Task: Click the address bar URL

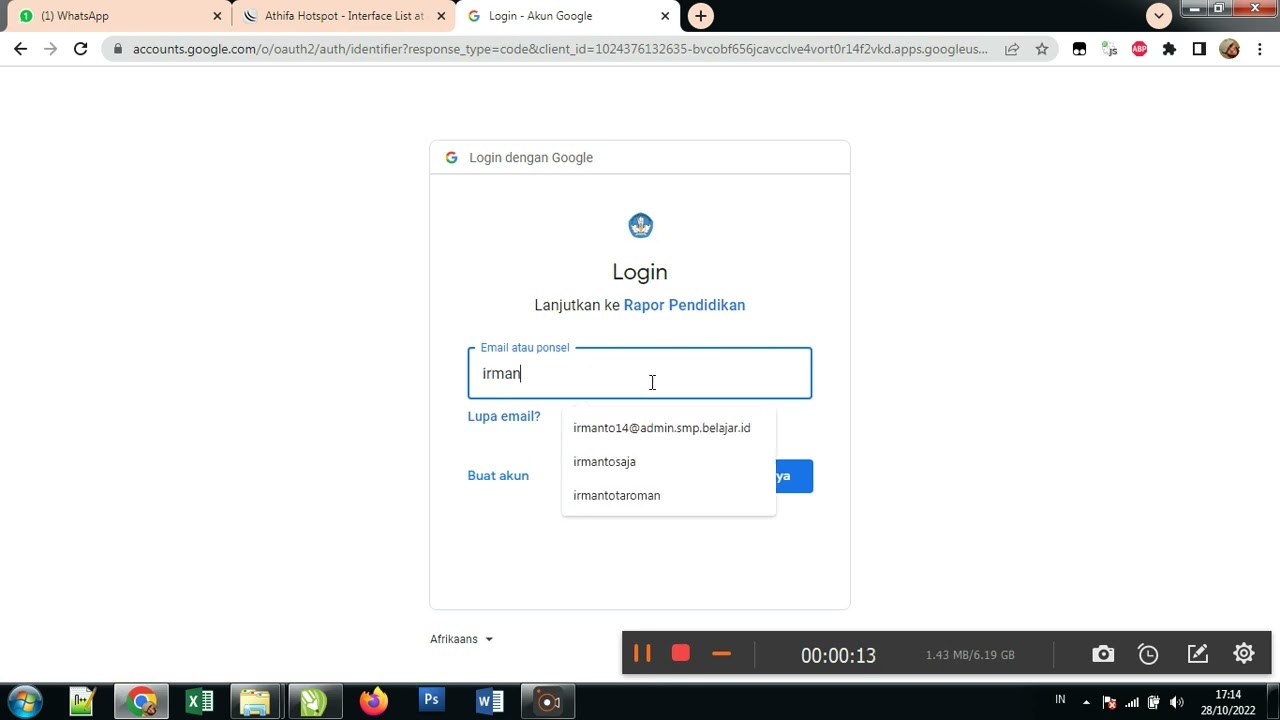Action: coord(560,48)
